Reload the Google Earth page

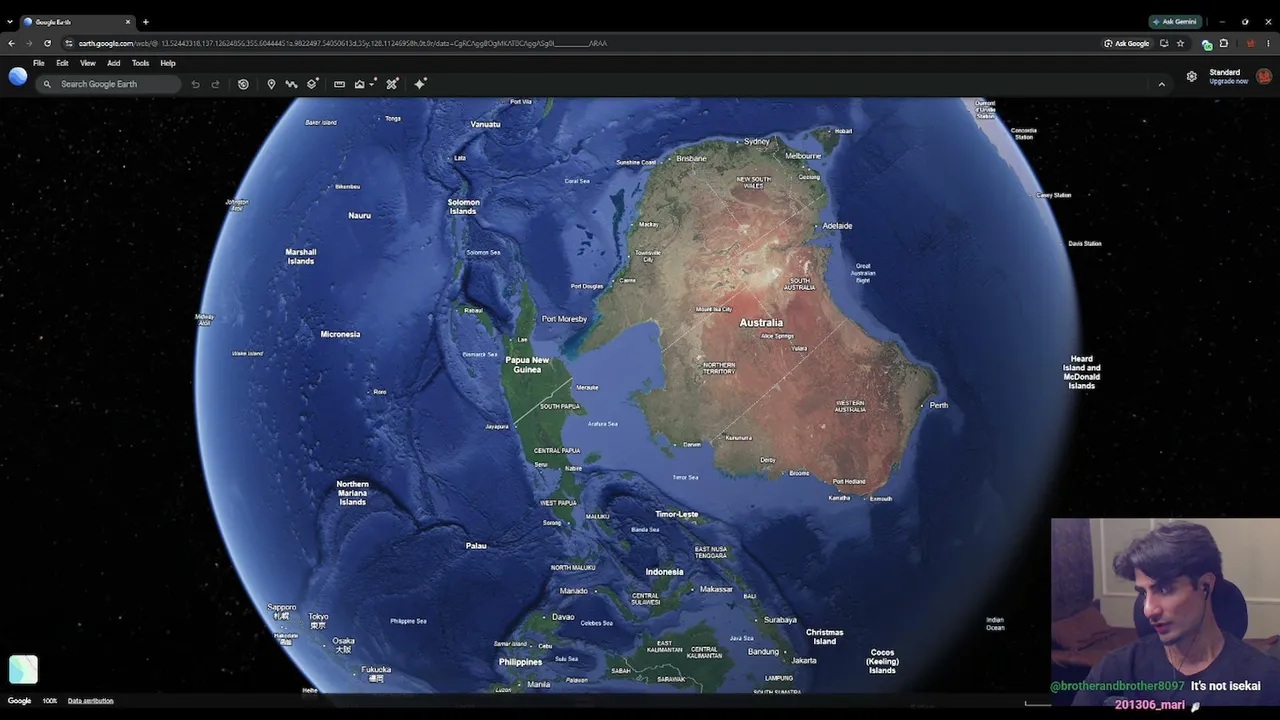click(x=47, y=43)
